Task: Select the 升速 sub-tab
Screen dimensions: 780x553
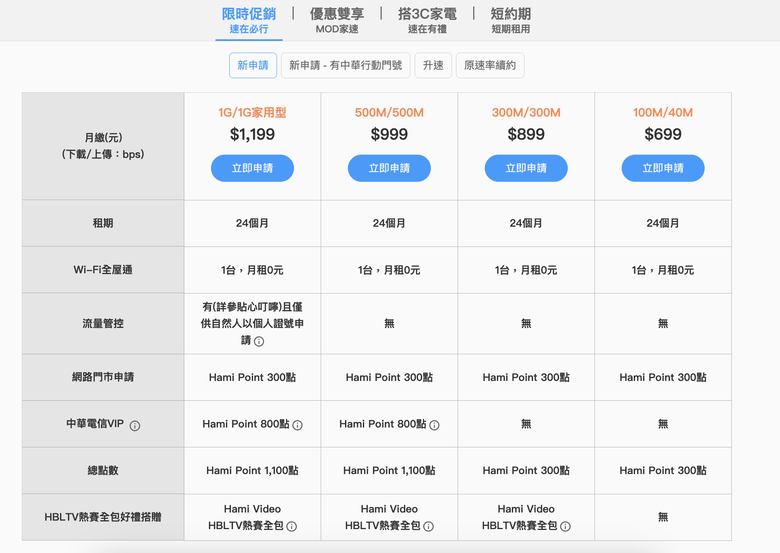Action: point(433,65)
